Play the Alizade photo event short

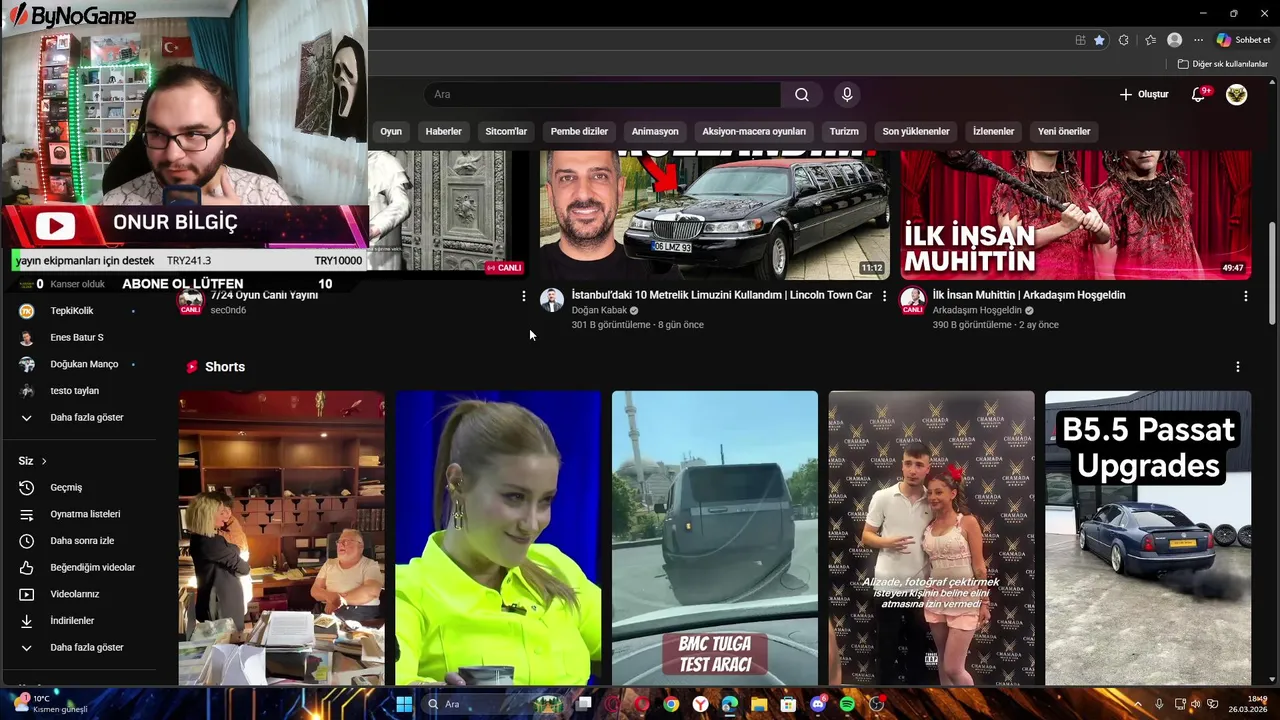(931, 538)
